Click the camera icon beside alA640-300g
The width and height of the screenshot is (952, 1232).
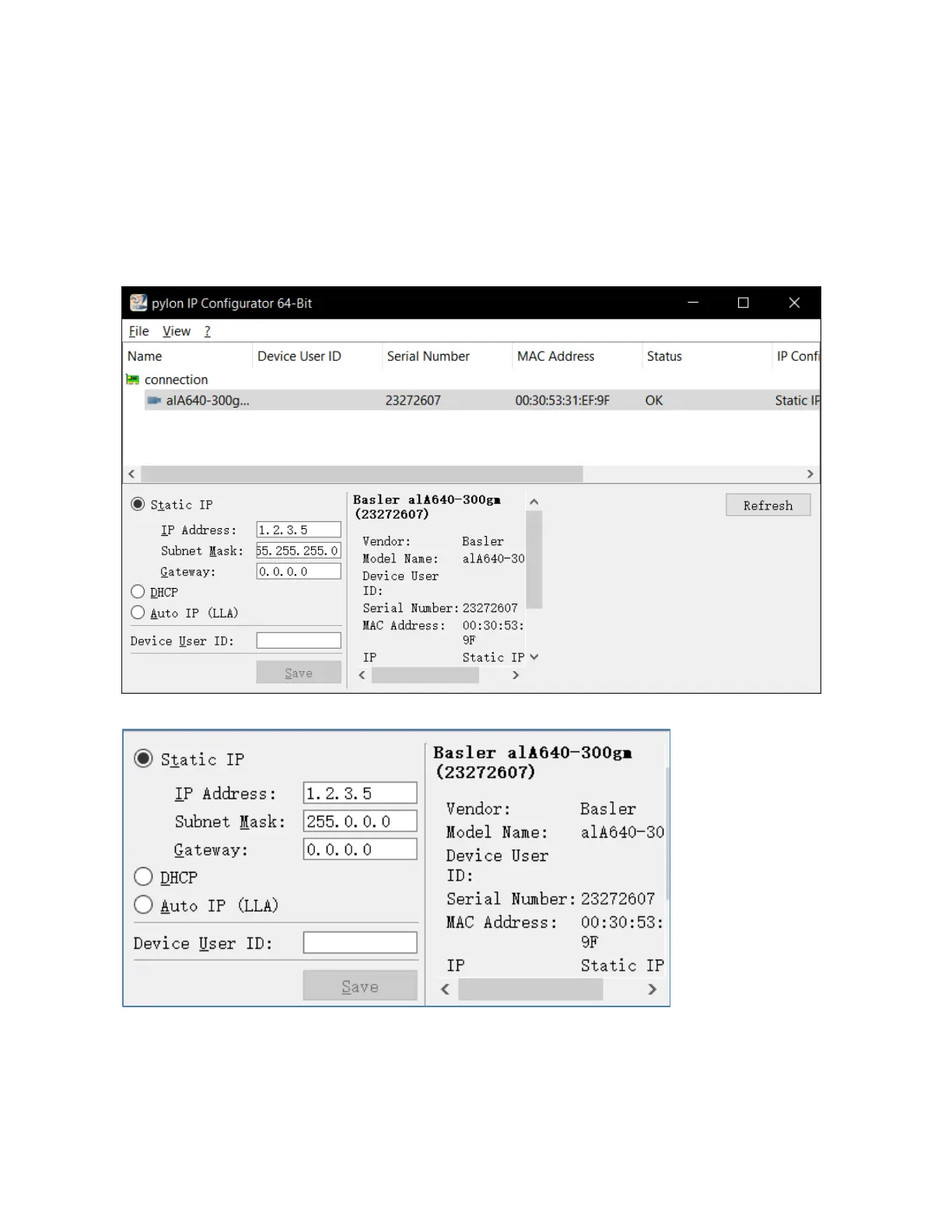154,401
